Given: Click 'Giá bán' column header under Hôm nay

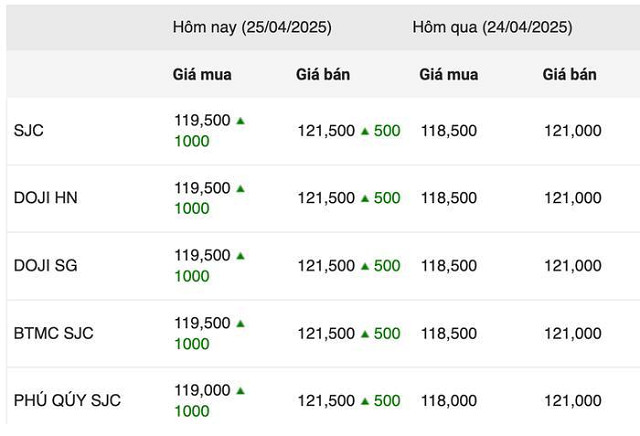Looking at the screenshot, I should tap(323, 74).
